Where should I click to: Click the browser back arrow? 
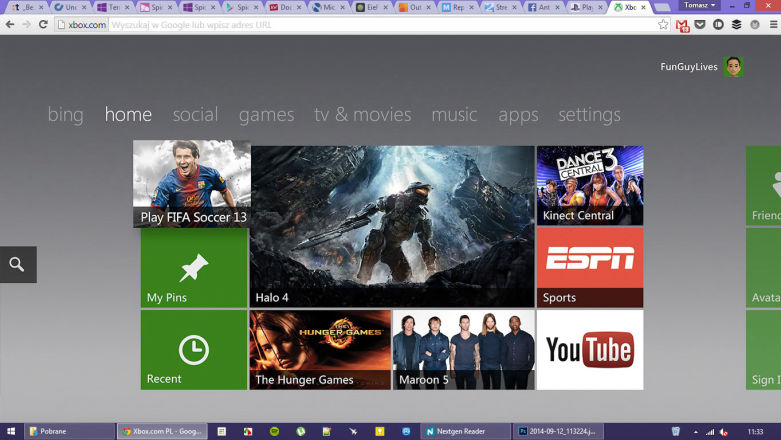pos(10,24)
